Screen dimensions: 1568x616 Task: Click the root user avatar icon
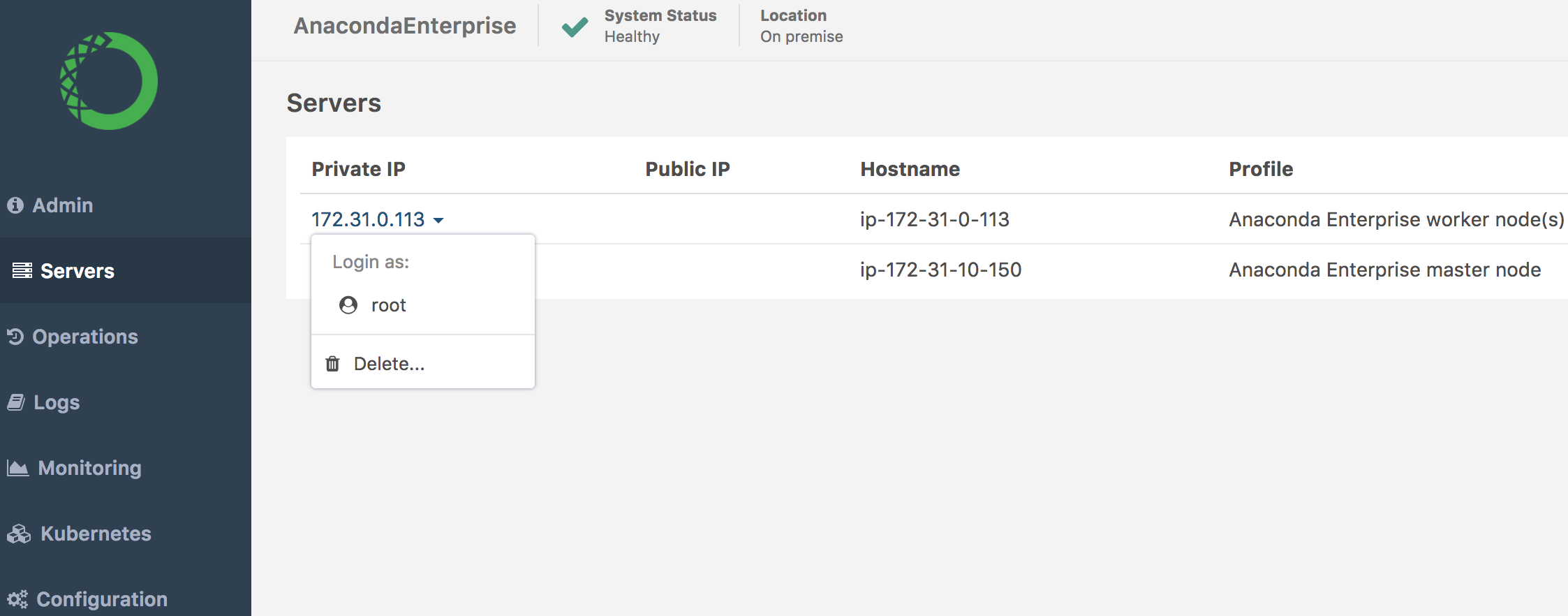point(348,305)
